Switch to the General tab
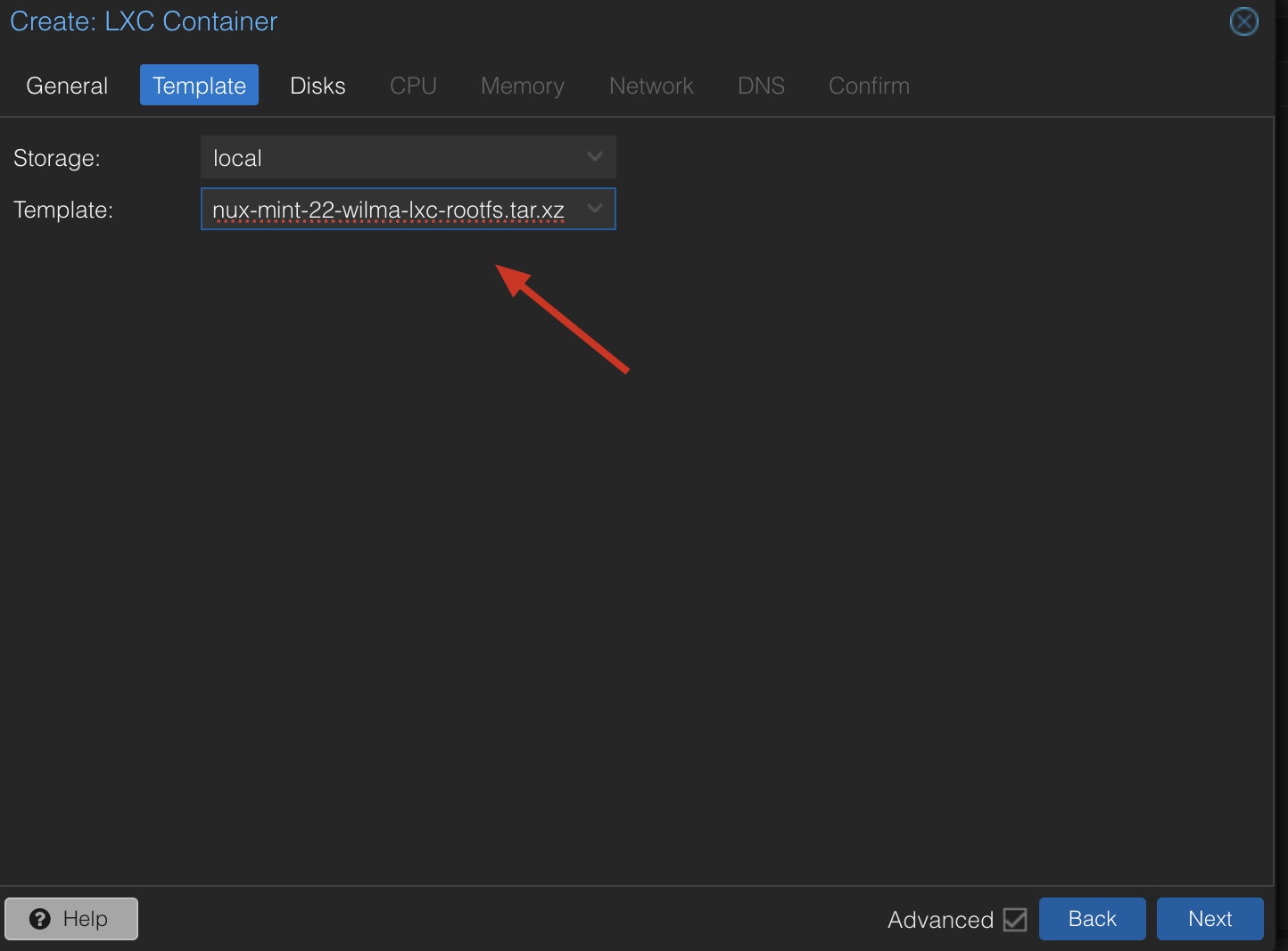 coord(67,86)
